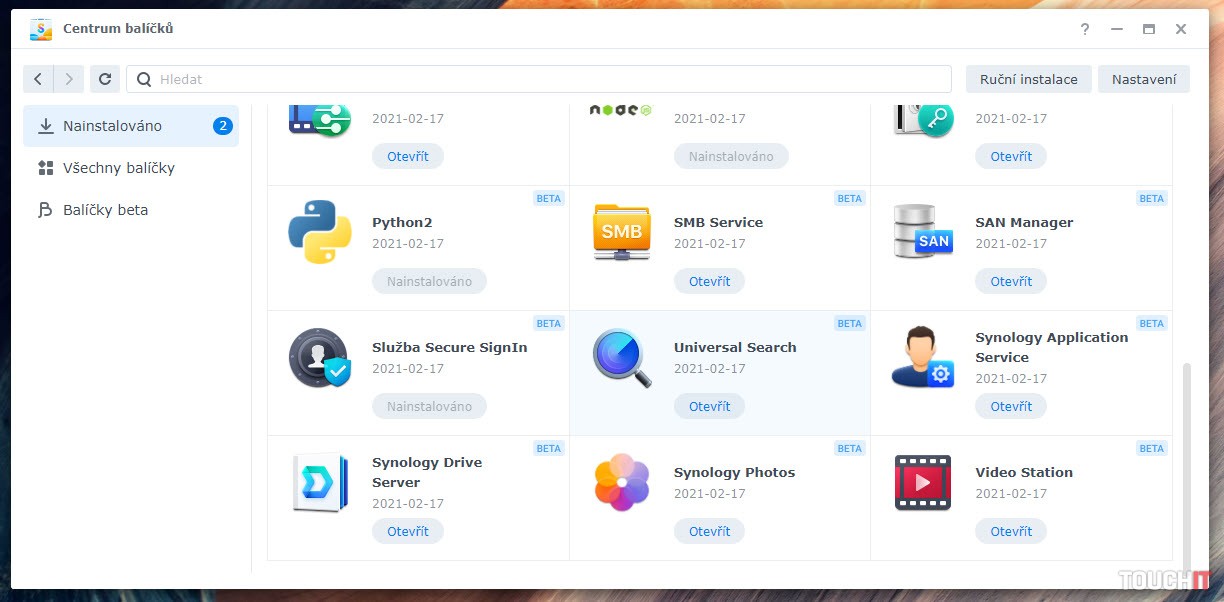Focus the Hledat search field

(x=540, y=79)
